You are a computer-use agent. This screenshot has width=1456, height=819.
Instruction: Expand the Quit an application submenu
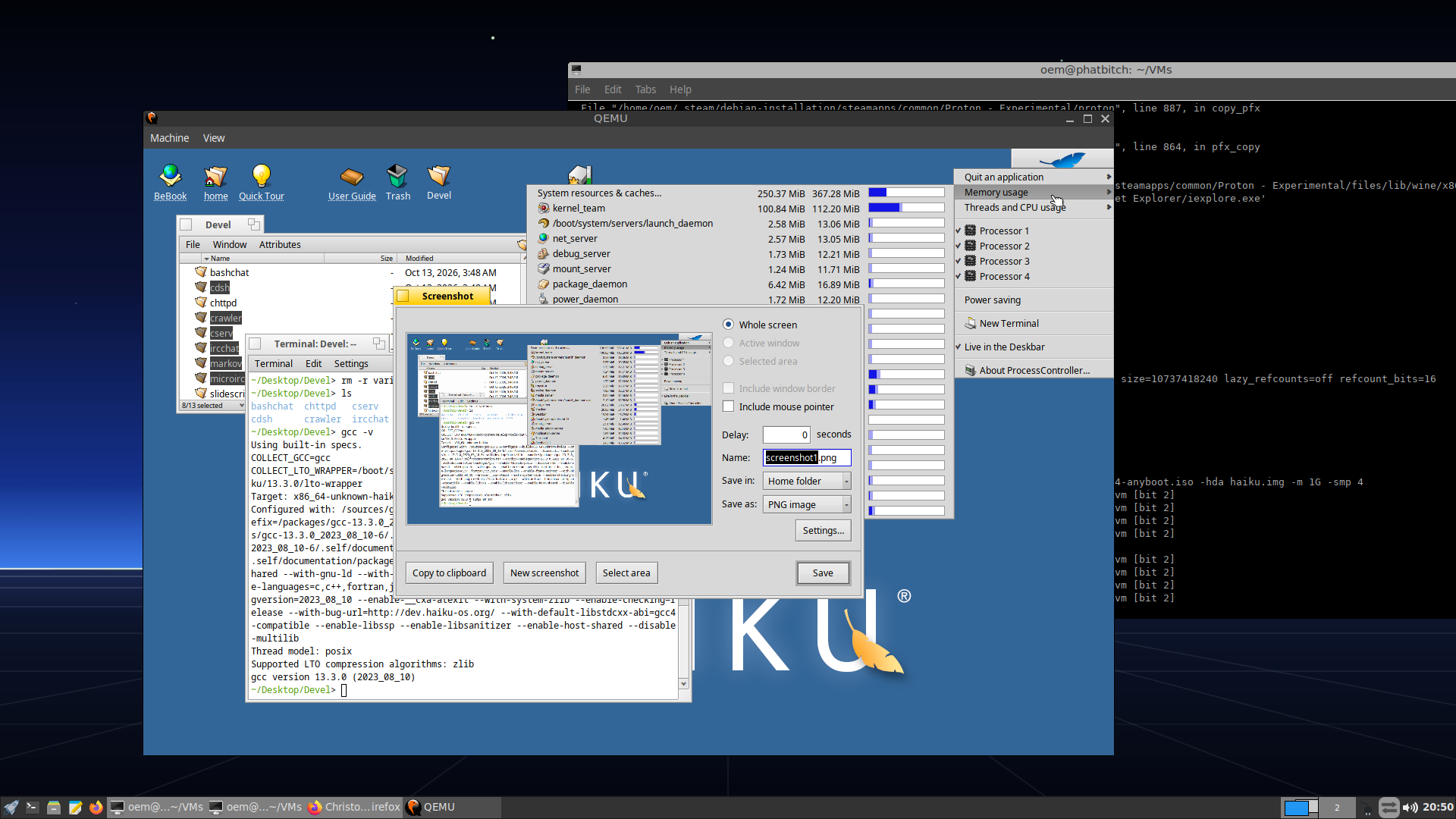(x=1034, y=177)
